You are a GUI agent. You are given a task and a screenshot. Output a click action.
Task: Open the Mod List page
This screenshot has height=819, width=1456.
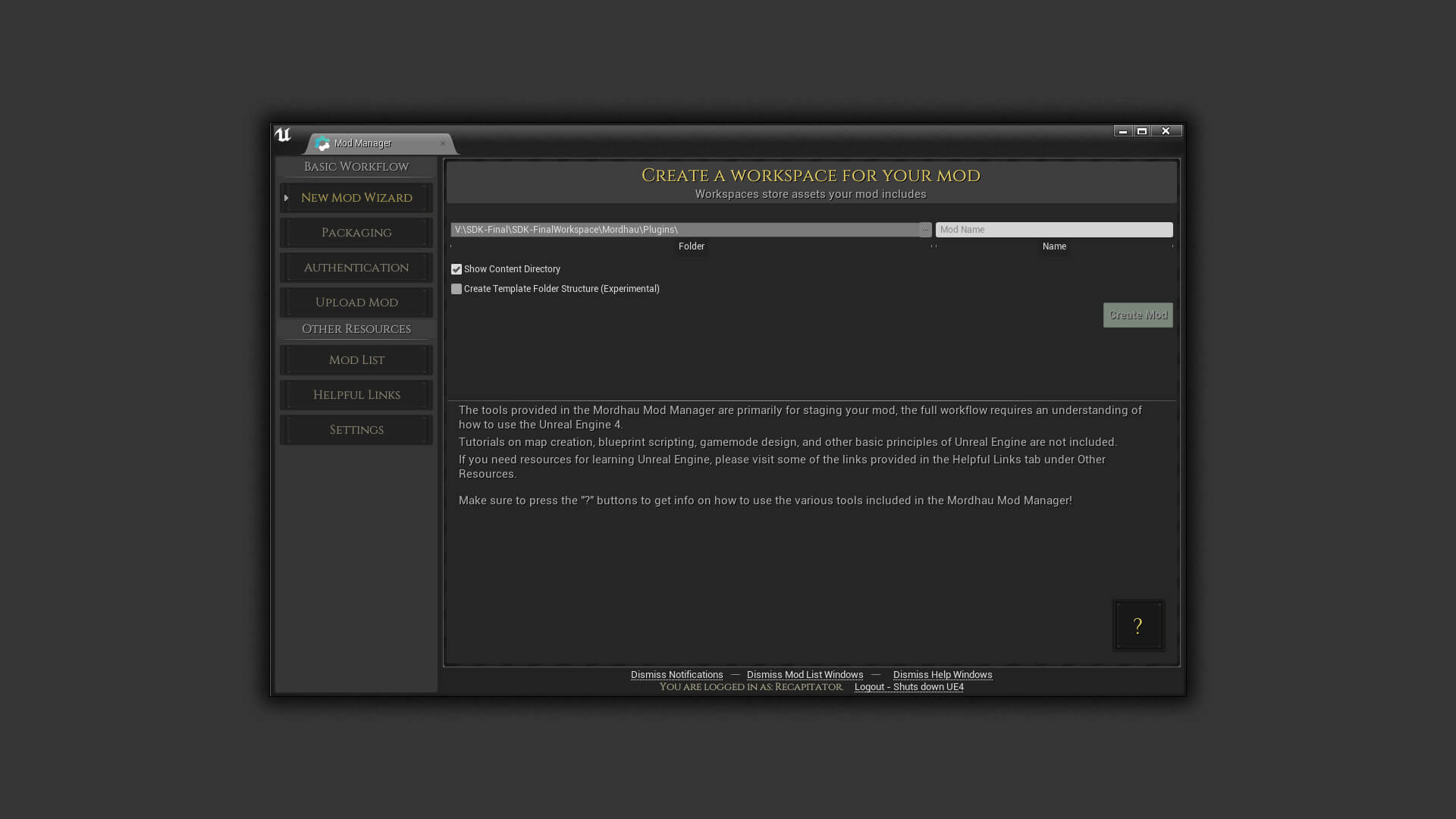(356, 360)
